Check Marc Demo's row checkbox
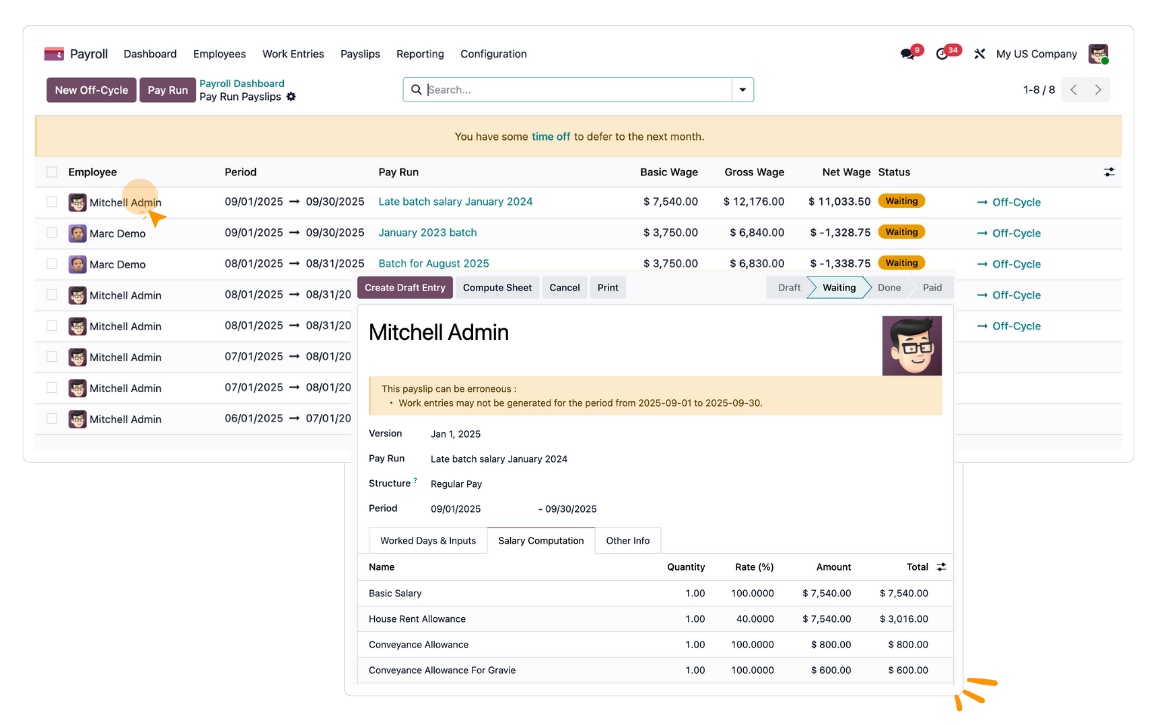1150x725 pixels. (x=52, y=233)
